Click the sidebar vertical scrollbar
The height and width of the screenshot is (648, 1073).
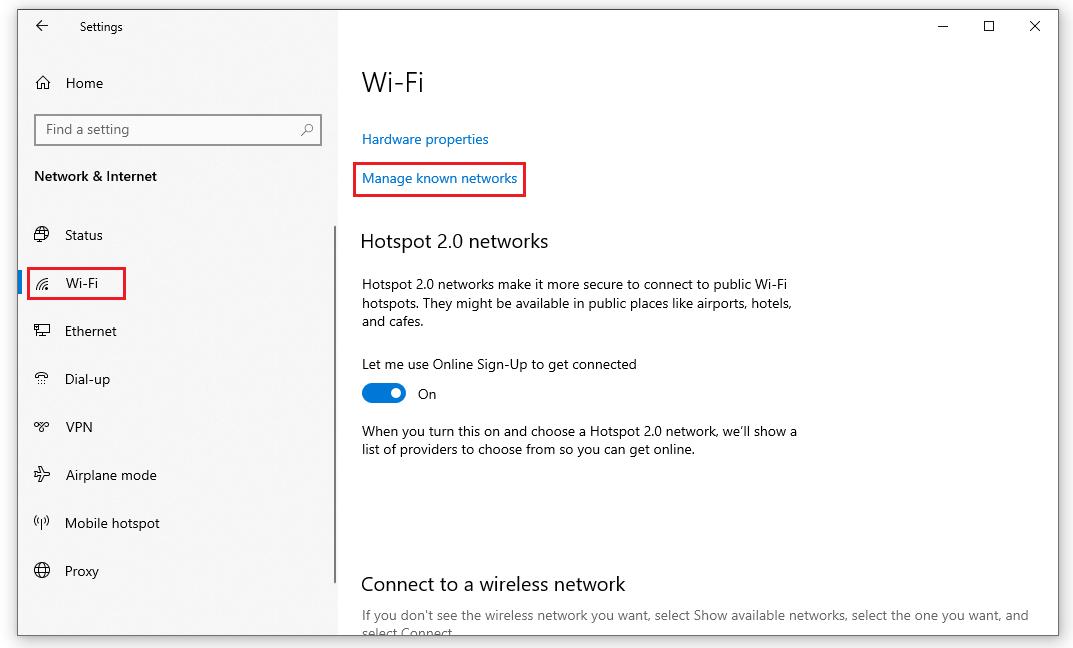click(335, 404)
